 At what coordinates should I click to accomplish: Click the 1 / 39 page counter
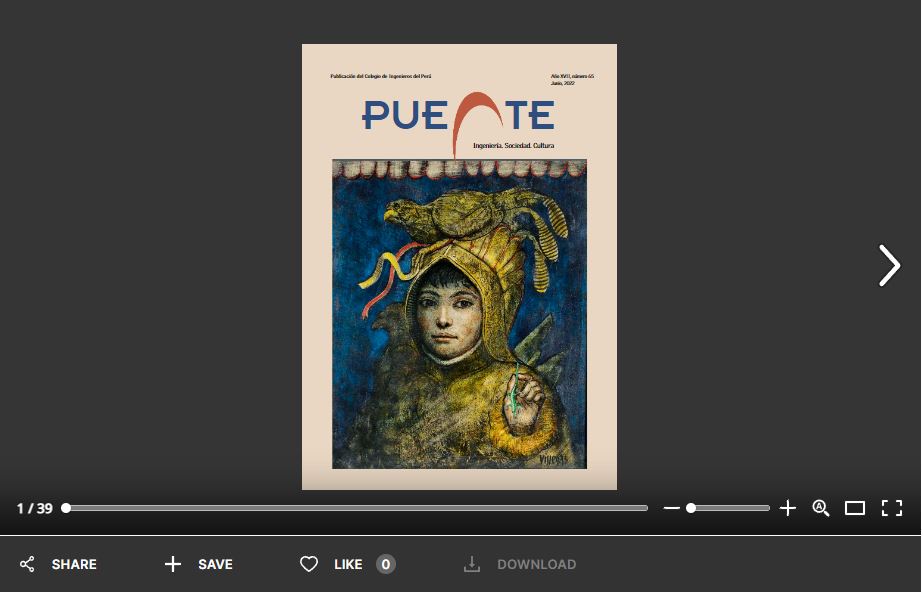point(35,508)
